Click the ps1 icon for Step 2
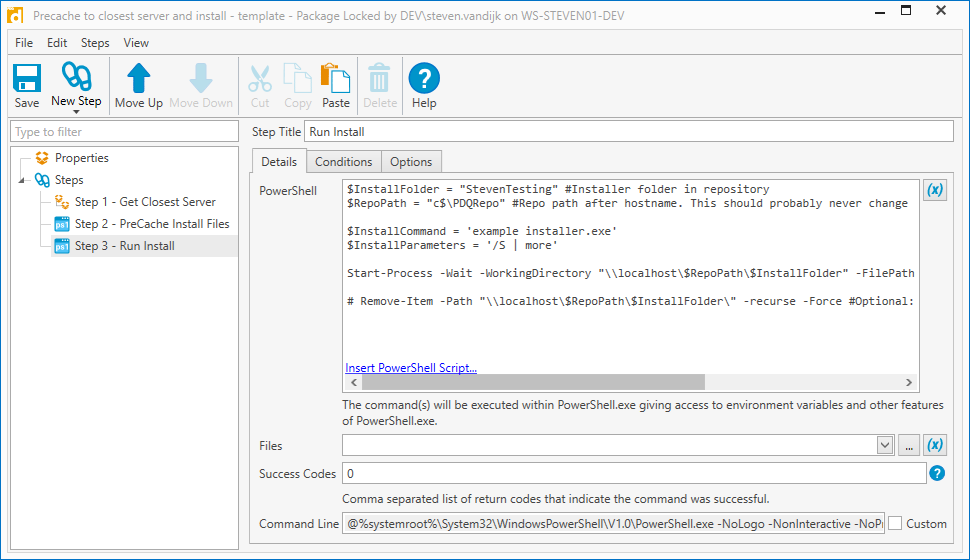Screen dimensions: 970x560 click(62, 224)
